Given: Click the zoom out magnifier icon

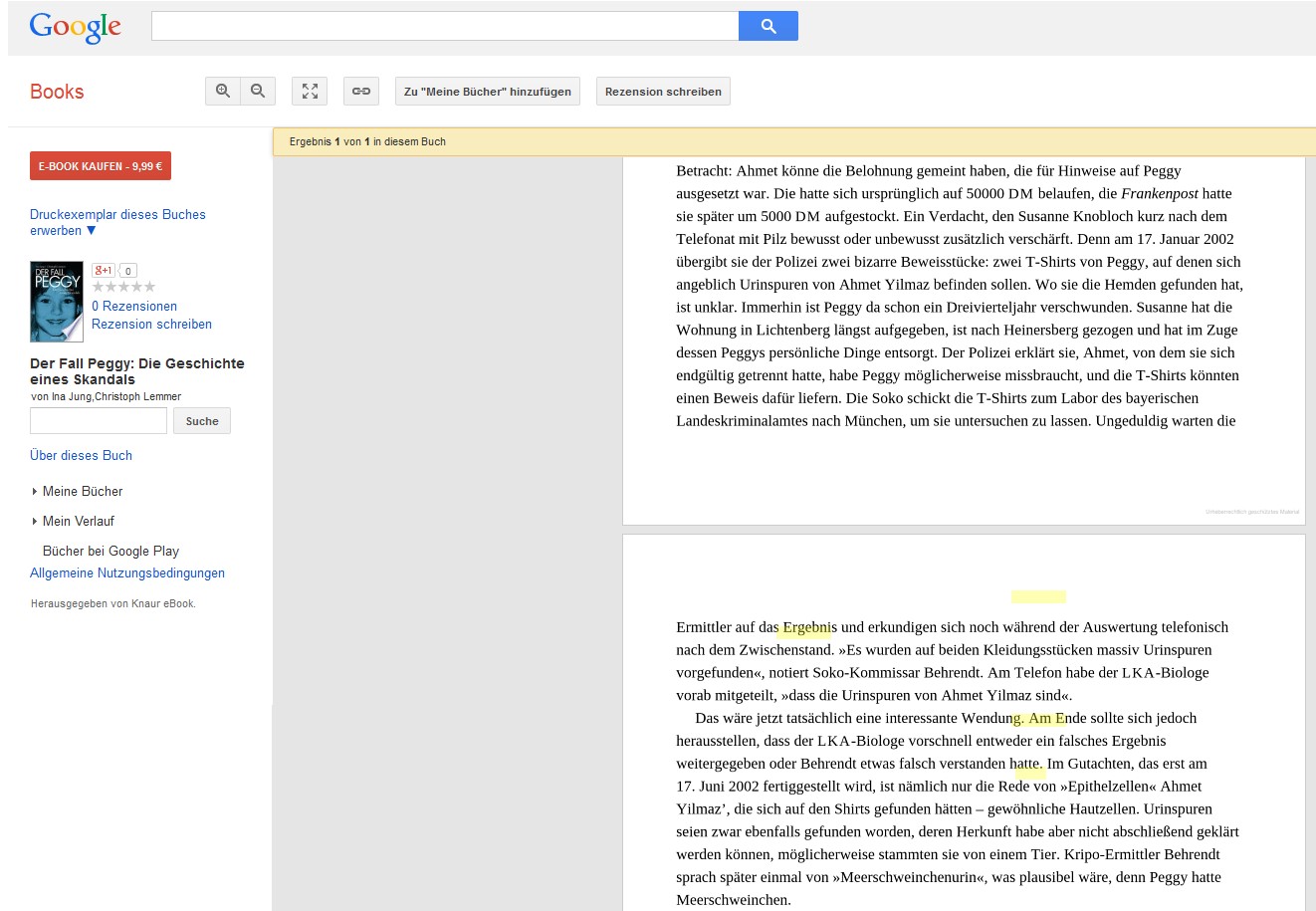Looking at the screenshot, I should (x=258, y=92).
